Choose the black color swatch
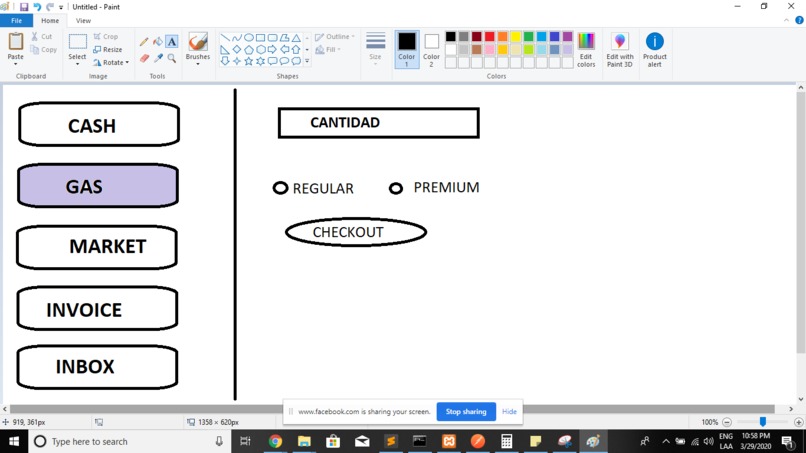Viewport: 806px width, 453px height. tap(451, 37)
